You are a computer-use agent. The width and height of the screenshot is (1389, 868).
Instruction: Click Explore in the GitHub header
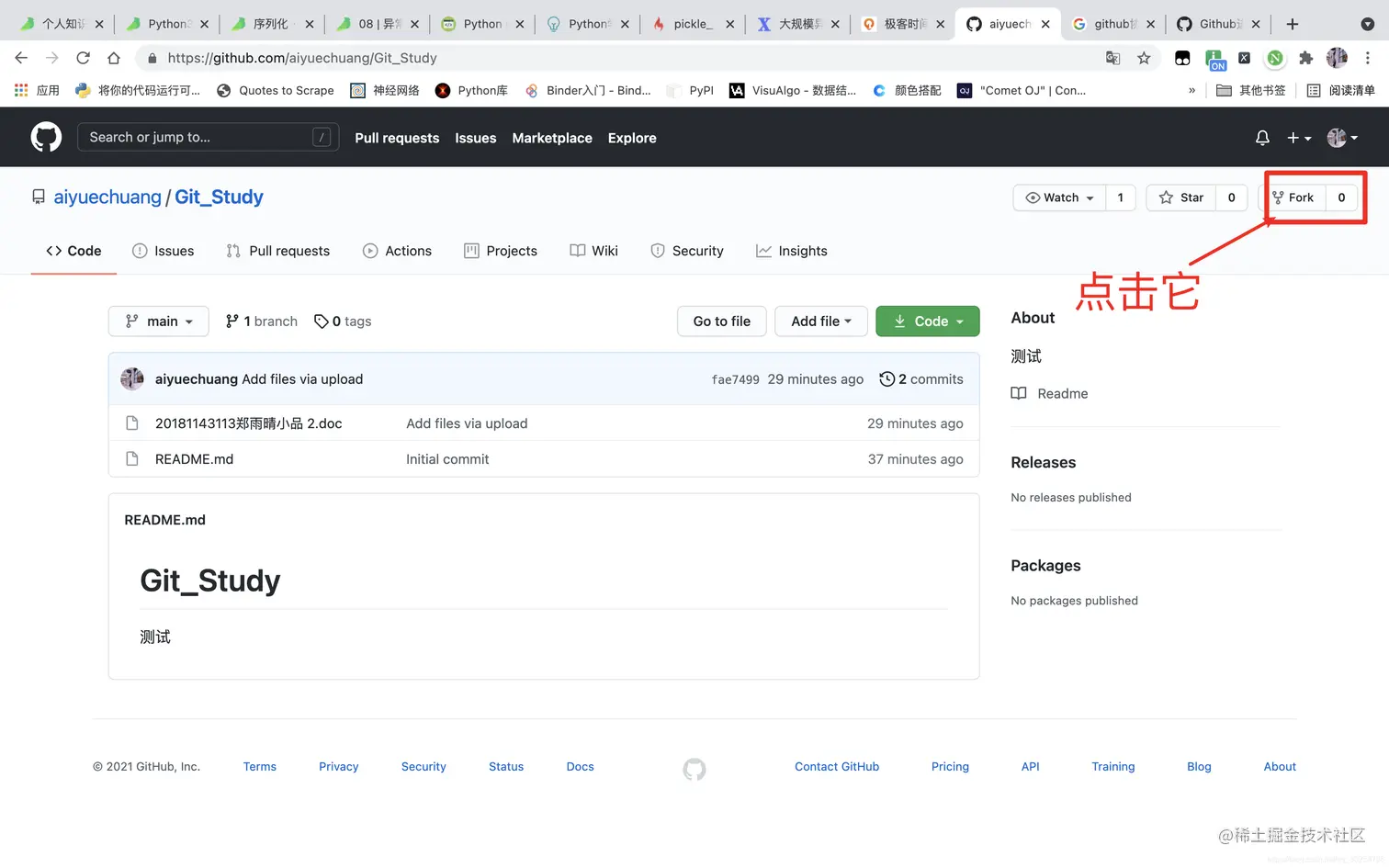pos(632,138)
